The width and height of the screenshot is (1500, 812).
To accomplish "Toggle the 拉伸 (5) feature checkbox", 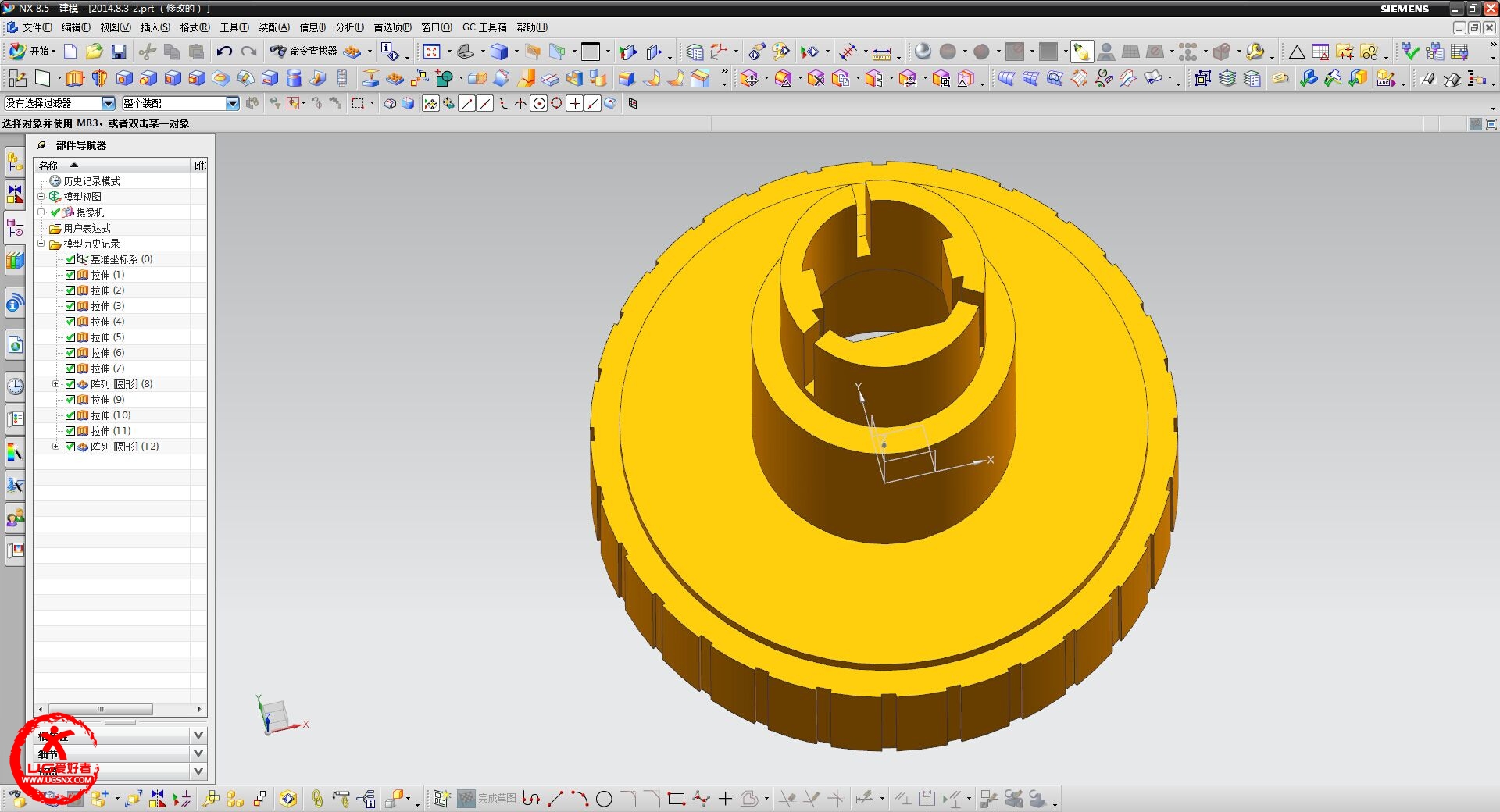I will click(70, 337).
